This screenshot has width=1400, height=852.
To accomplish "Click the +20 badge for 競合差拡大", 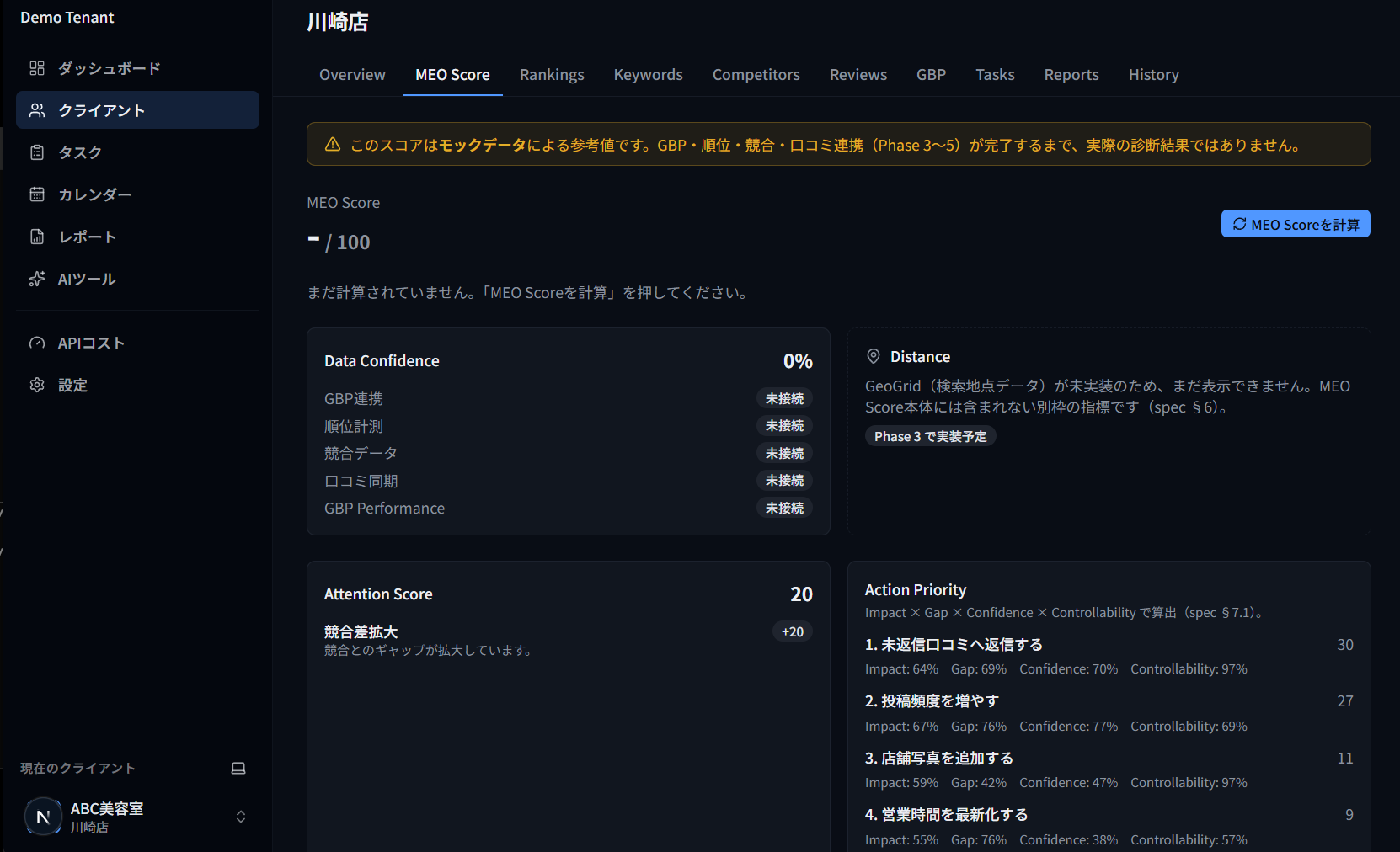I will point(792,631).
